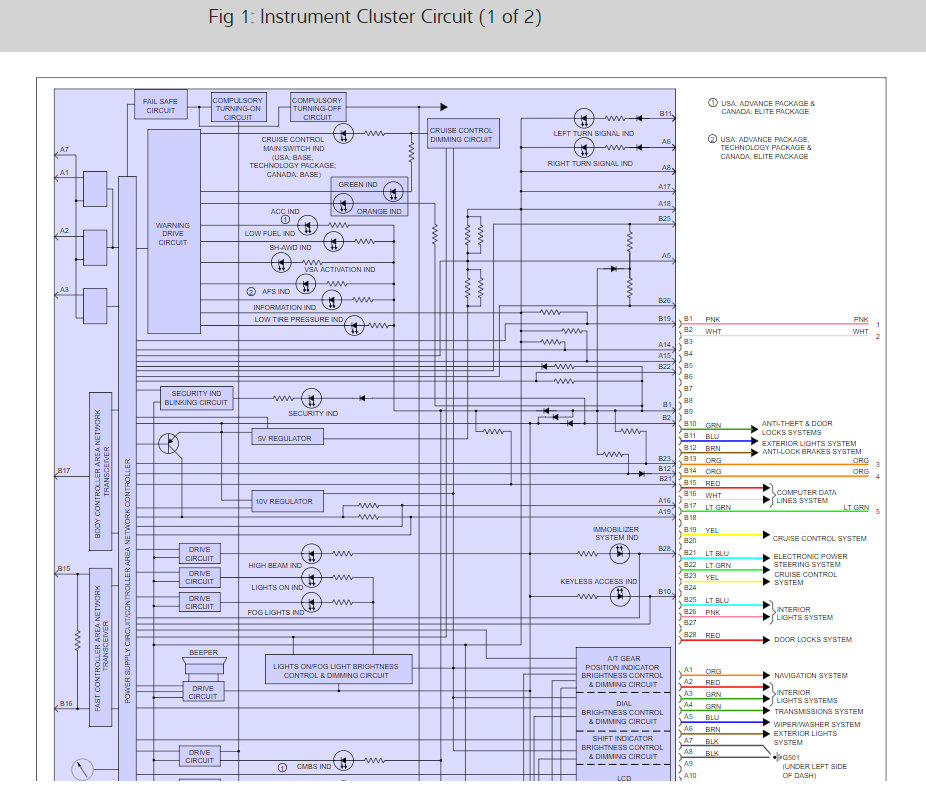Viewport: 926px width, 801px height.
Task: Click the Wiper/Washer System label
Action: 817,724
